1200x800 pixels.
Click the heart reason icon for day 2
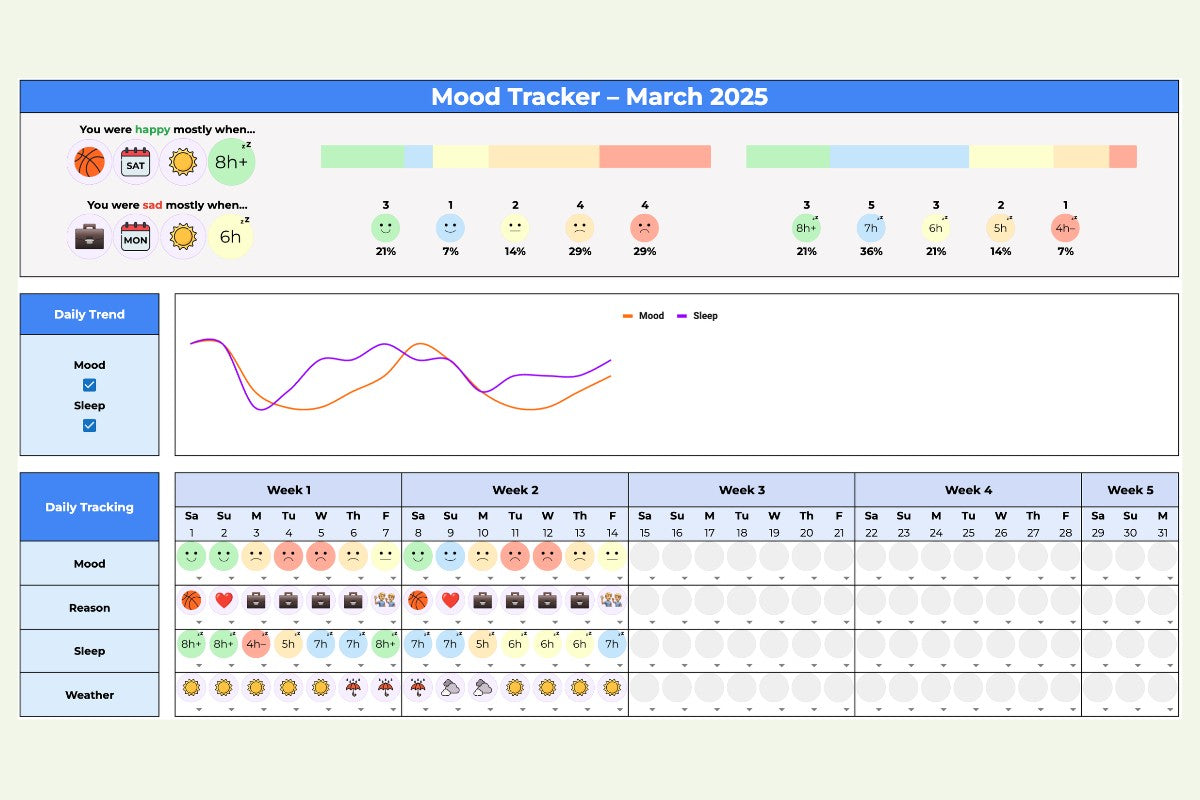pos(224,600)
